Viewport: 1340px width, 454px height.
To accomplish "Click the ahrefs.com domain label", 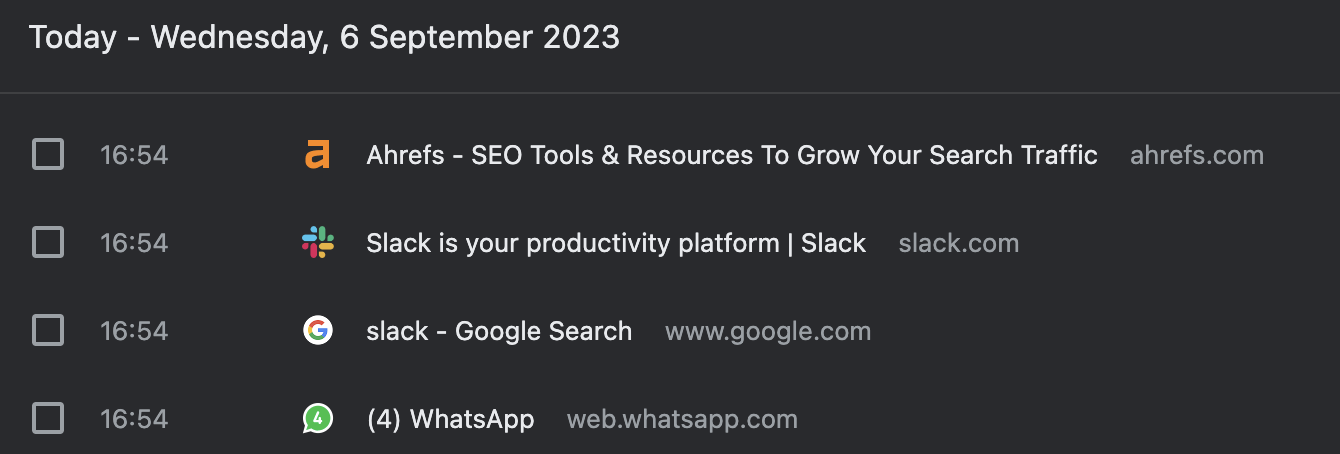I will [x=1196, y=155].
